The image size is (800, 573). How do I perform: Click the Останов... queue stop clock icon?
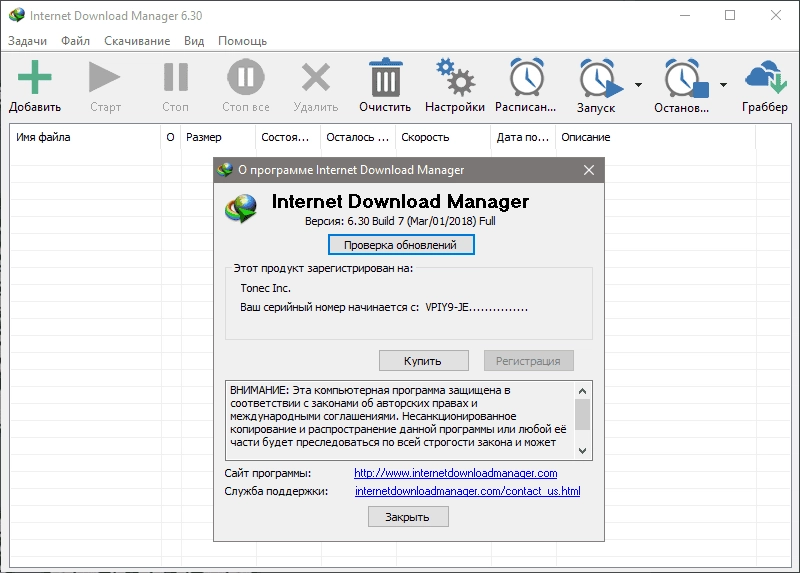click(686, 78)
